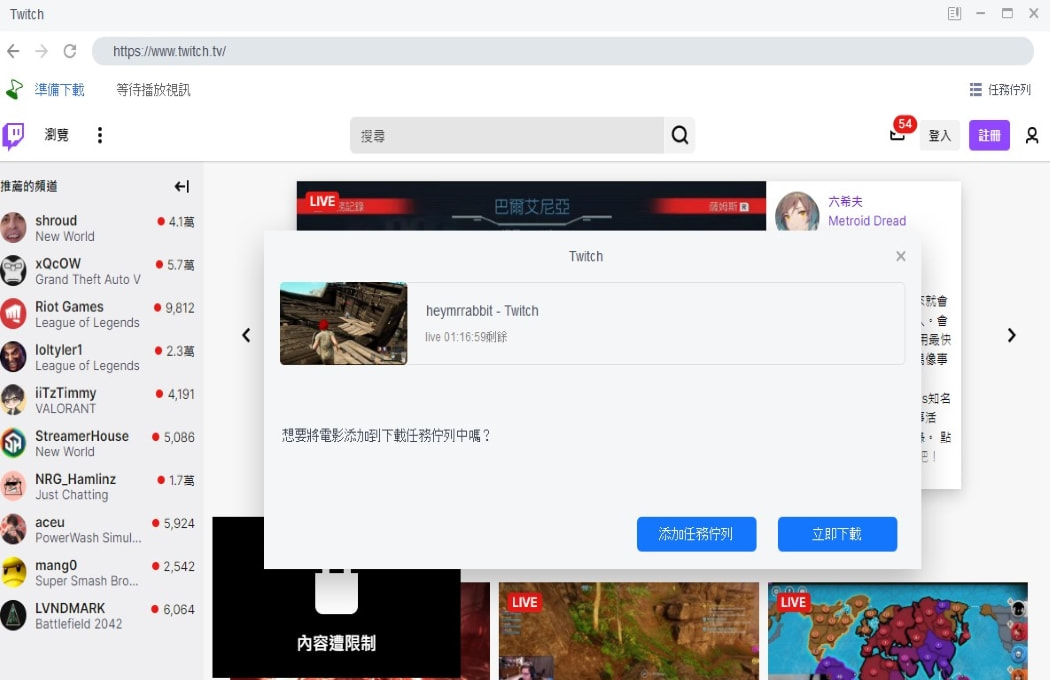Open aceu channel in sidebar
Screen dimensions: 1050x680
click(x=100, y=529)
